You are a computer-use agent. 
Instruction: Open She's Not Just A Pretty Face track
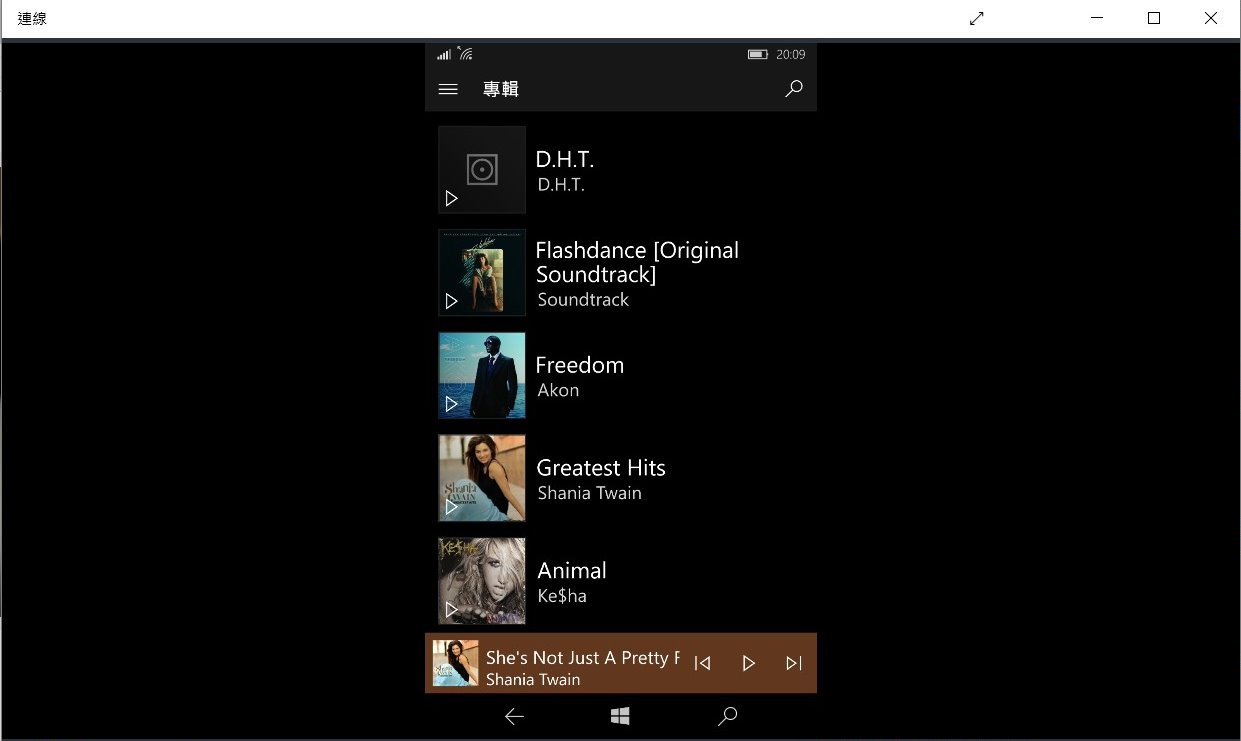click(583, 657)
